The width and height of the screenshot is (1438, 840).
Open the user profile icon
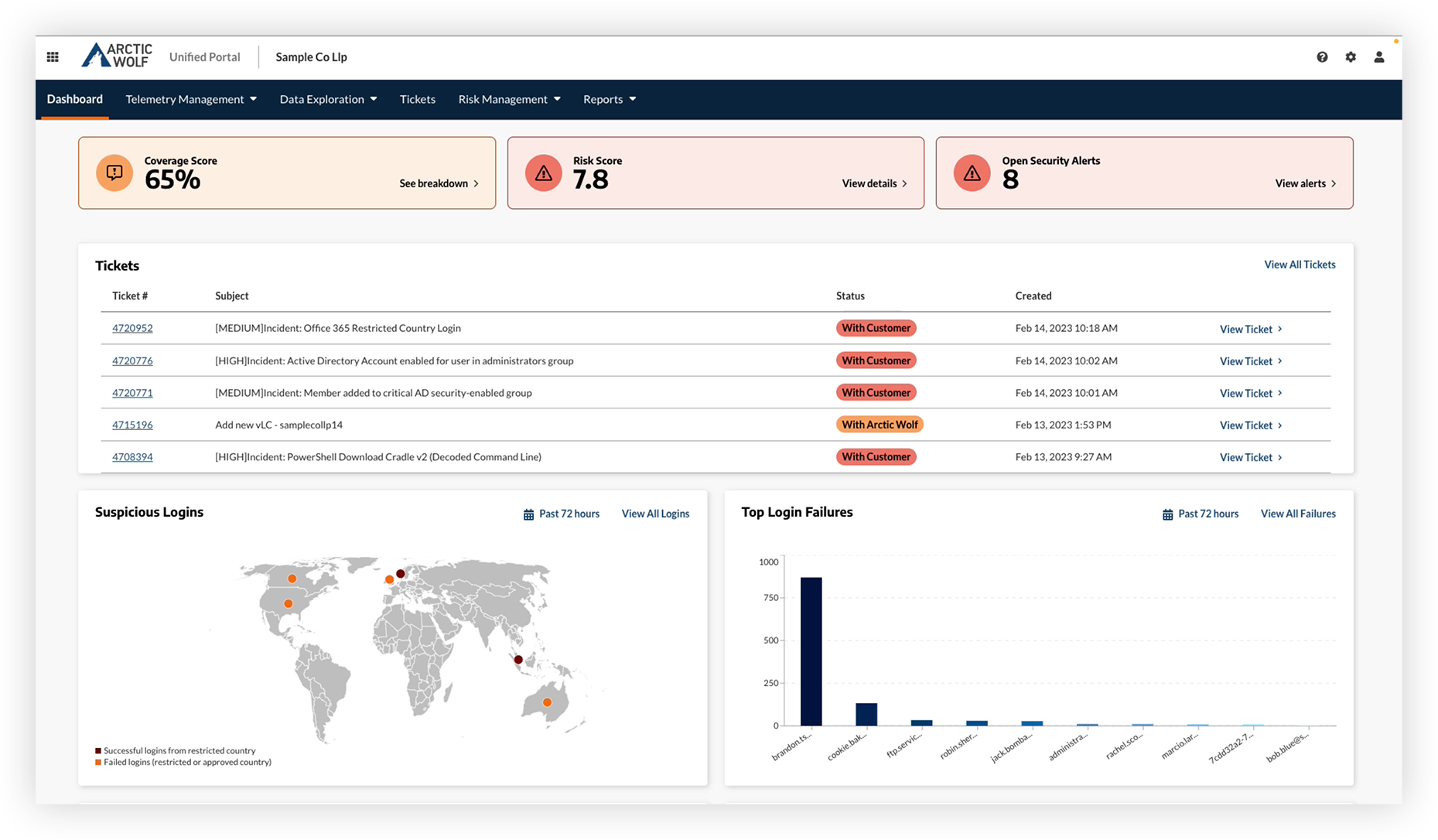[x=1379, y=57]
